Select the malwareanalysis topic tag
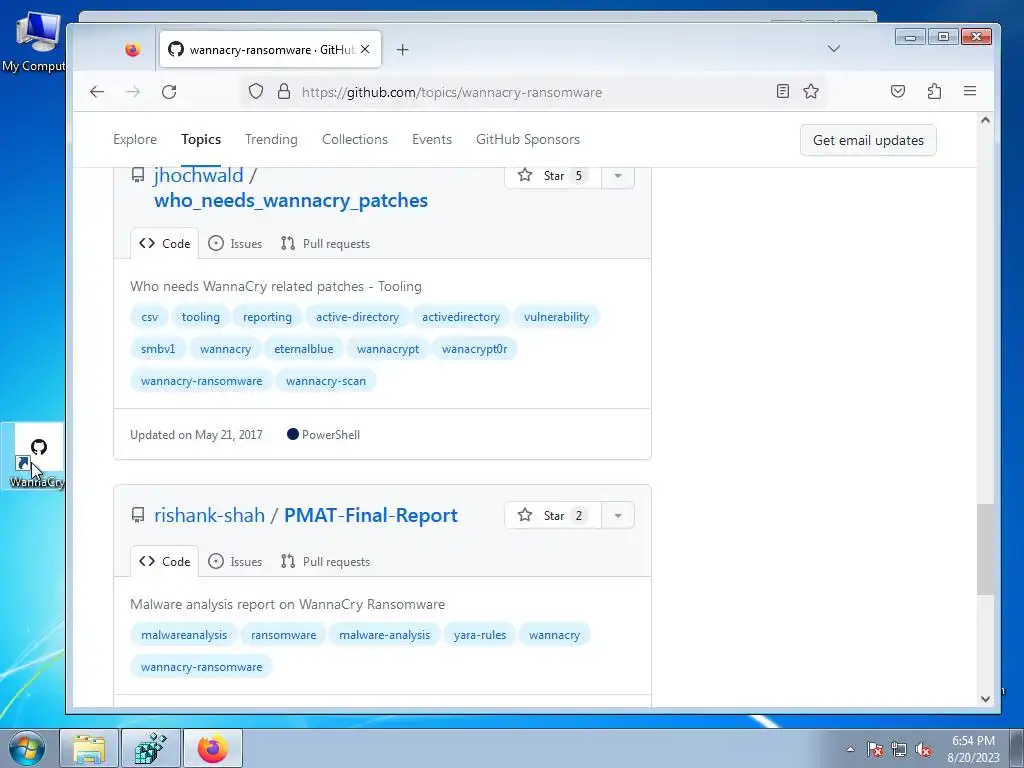Viewport: 1024px width, 768px height. click(x=184, y=635)
